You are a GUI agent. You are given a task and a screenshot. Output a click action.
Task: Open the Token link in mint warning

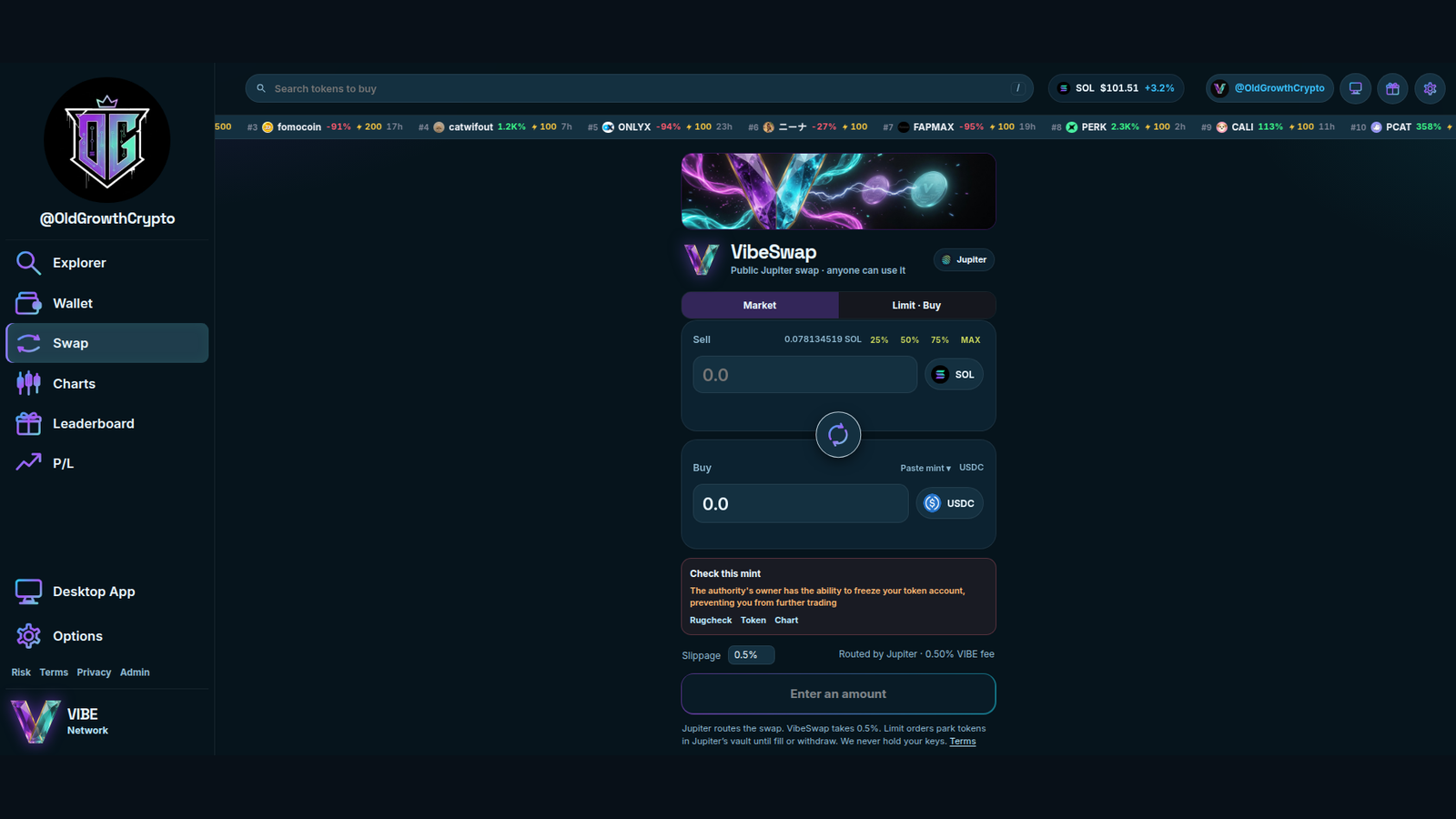[x=753, y=620]
